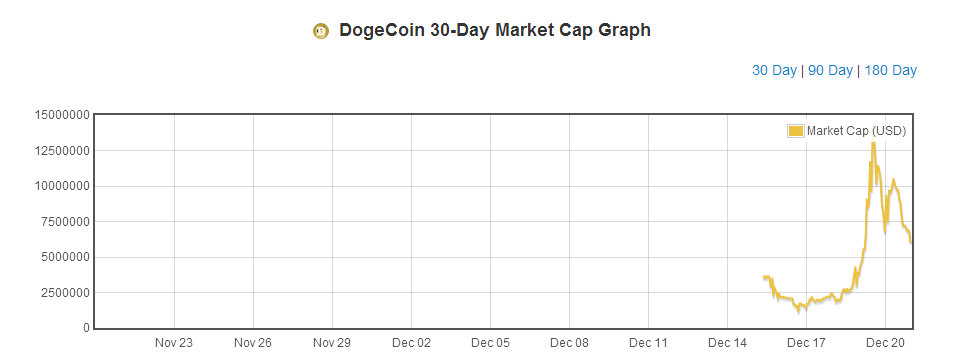This screenshot has width=965, height=363.
Task: Click the DogeCoin logo icon
Action: pyautogui.click(x=321, y=31)
